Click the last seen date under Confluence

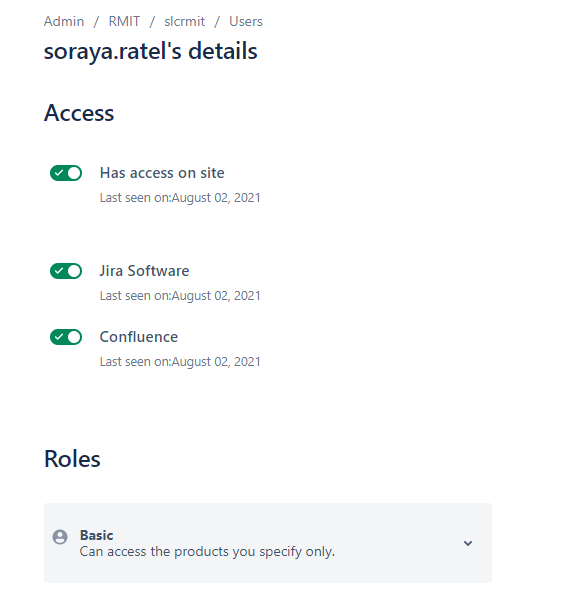(x=180, y=361)
